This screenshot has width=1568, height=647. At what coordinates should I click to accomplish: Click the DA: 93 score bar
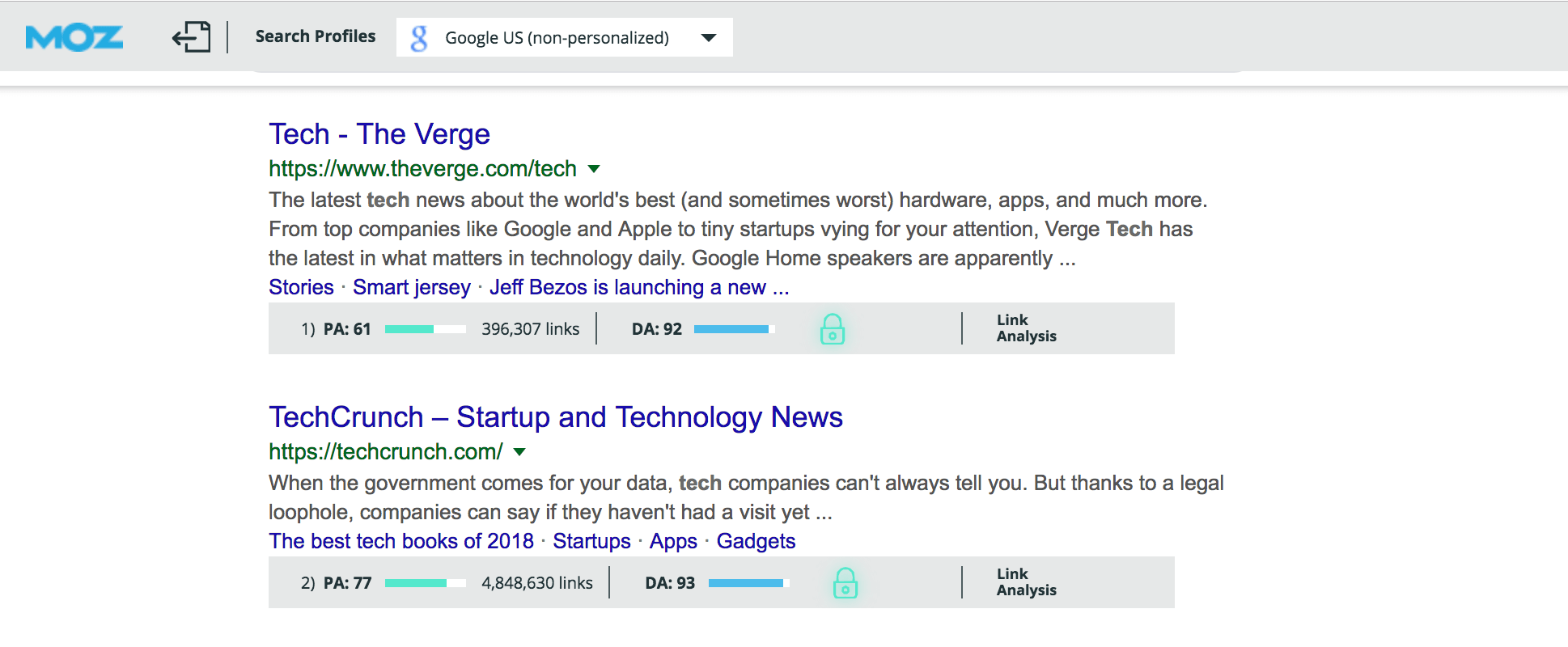click(748, 583)
